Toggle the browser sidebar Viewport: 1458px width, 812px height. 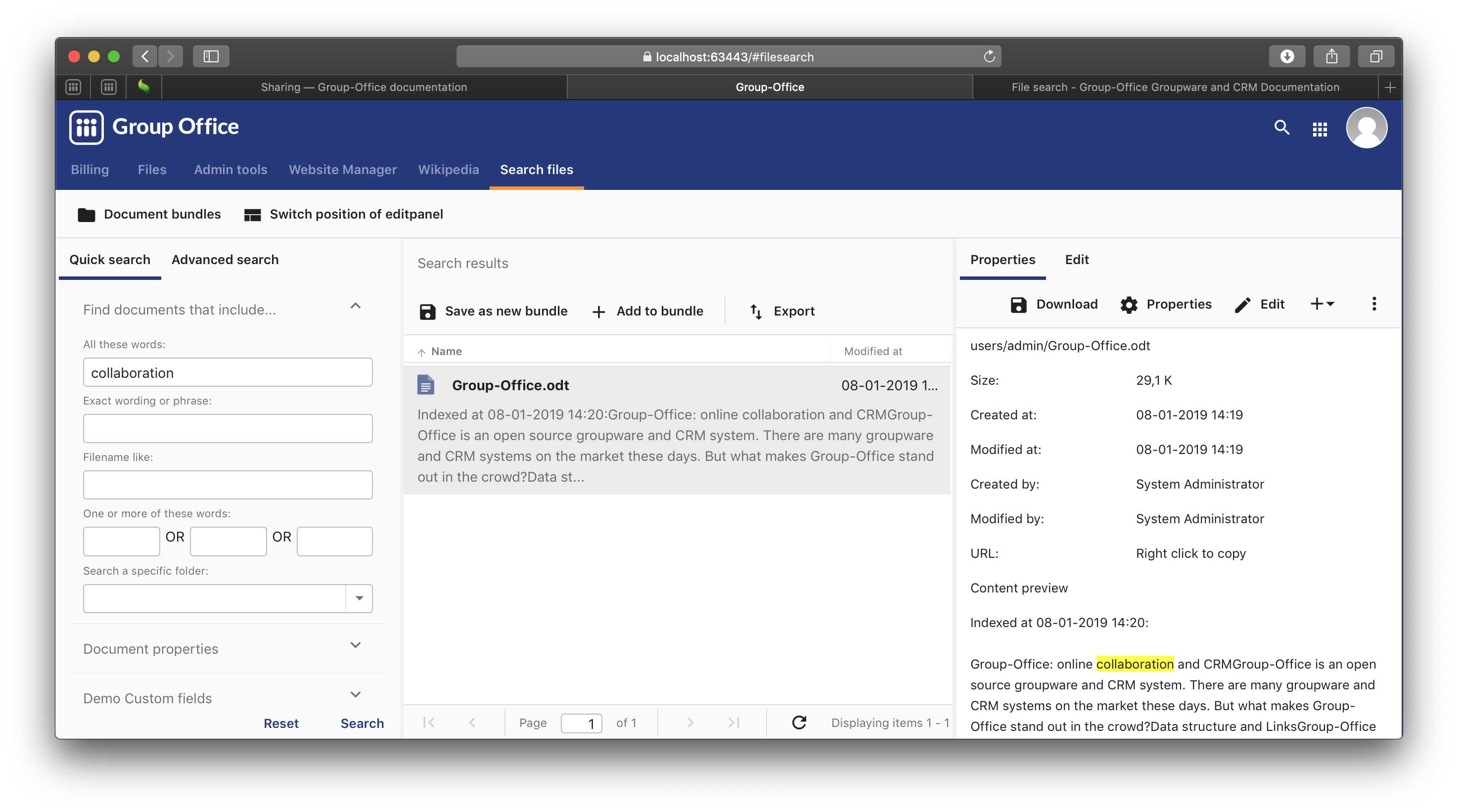point(211,56)
